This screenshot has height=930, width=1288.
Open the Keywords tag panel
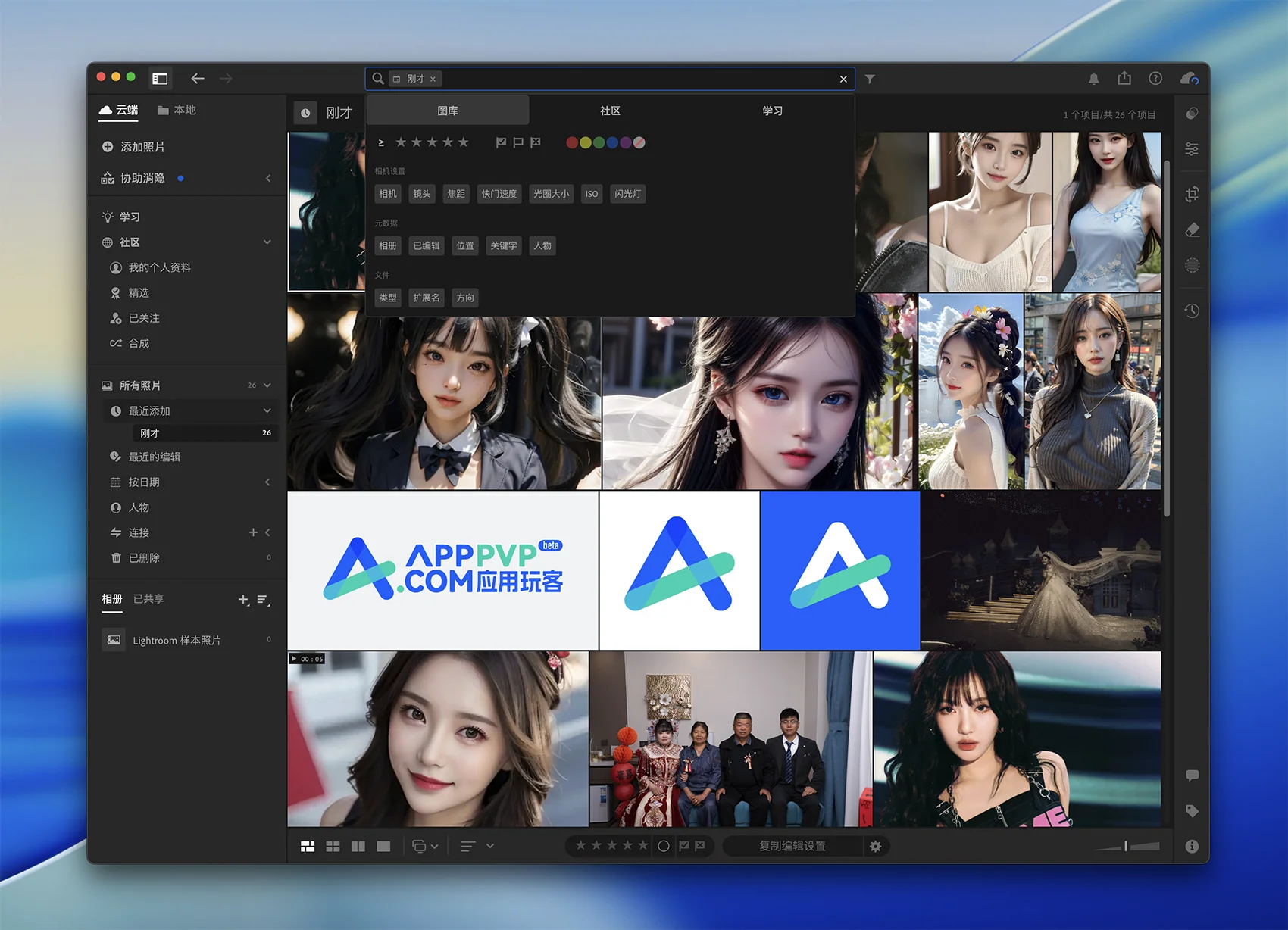1192,811
